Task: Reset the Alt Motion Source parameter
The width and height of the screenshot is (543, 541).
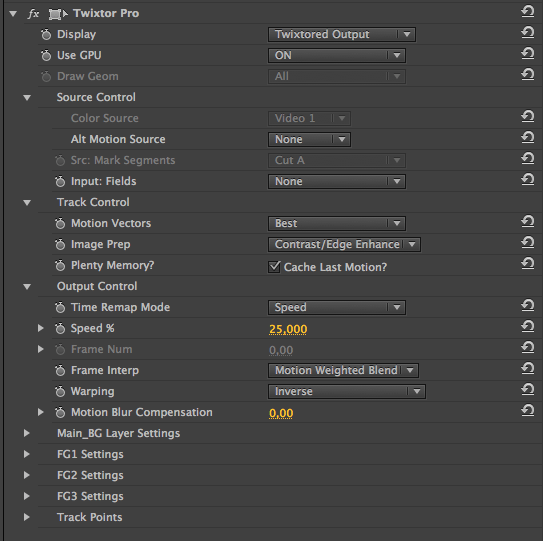Action: (x=527, y=138)
